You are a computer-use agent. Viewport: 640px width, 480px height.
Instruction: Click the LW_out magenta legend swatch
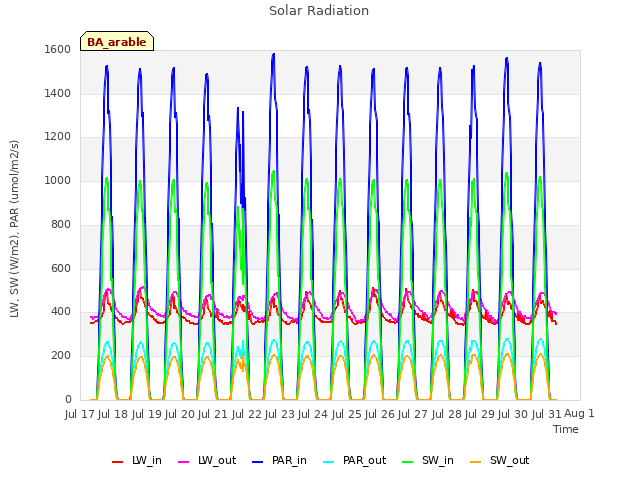coord(184,462)
